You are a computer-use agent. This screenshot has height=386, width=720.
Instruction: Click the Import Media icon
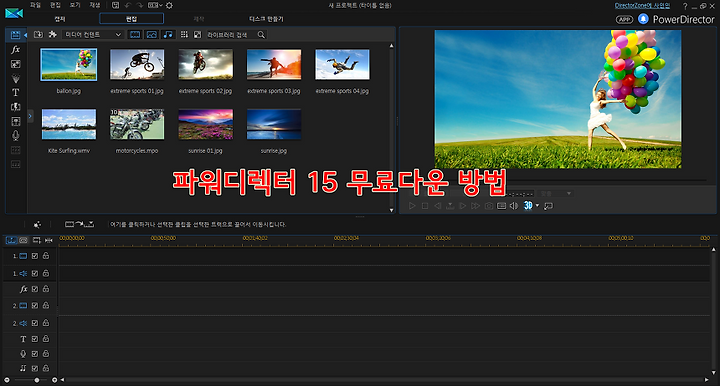[38, 34]
